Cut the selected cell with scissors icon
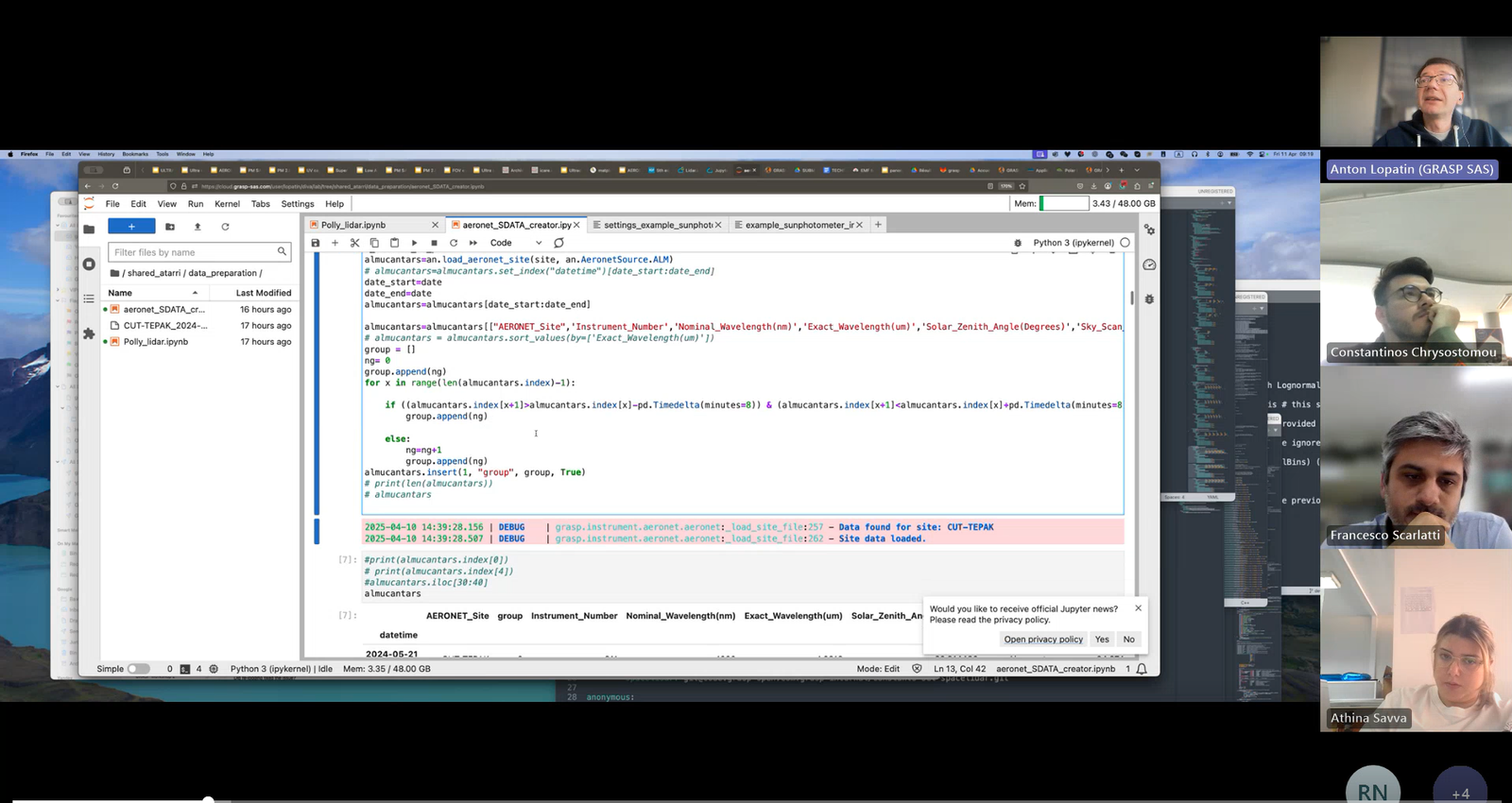This screenshot has width=1512, height=803. (354, 243)
